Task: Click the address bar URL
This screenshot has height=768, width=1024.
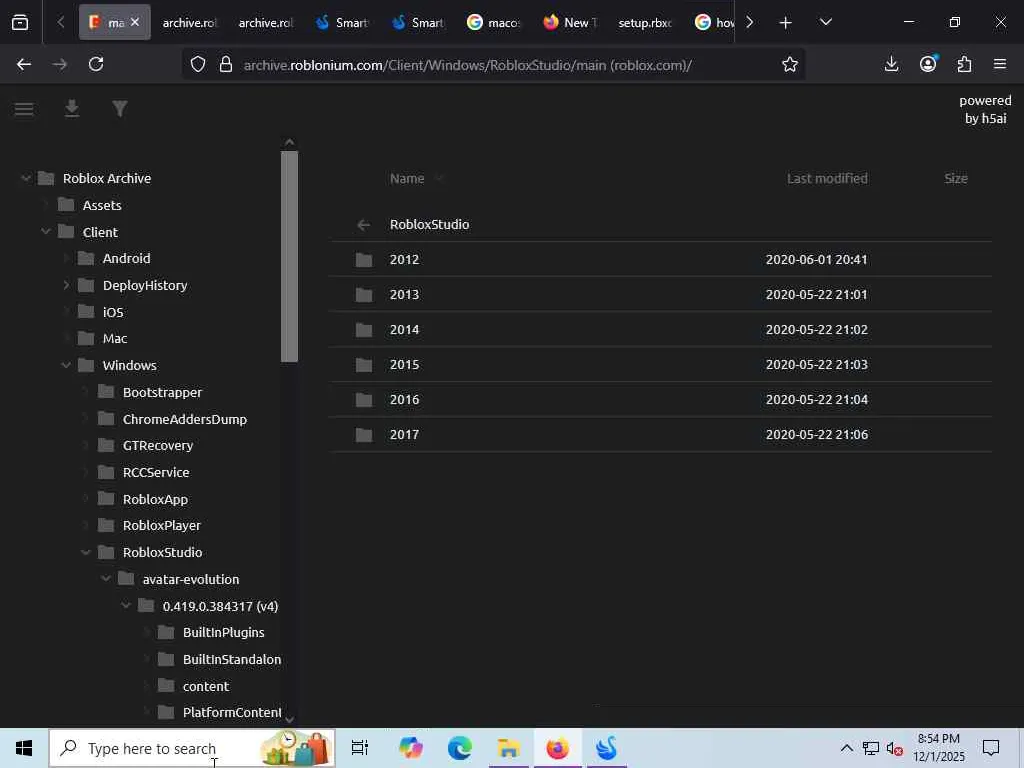Action: [x=468, y=65]
